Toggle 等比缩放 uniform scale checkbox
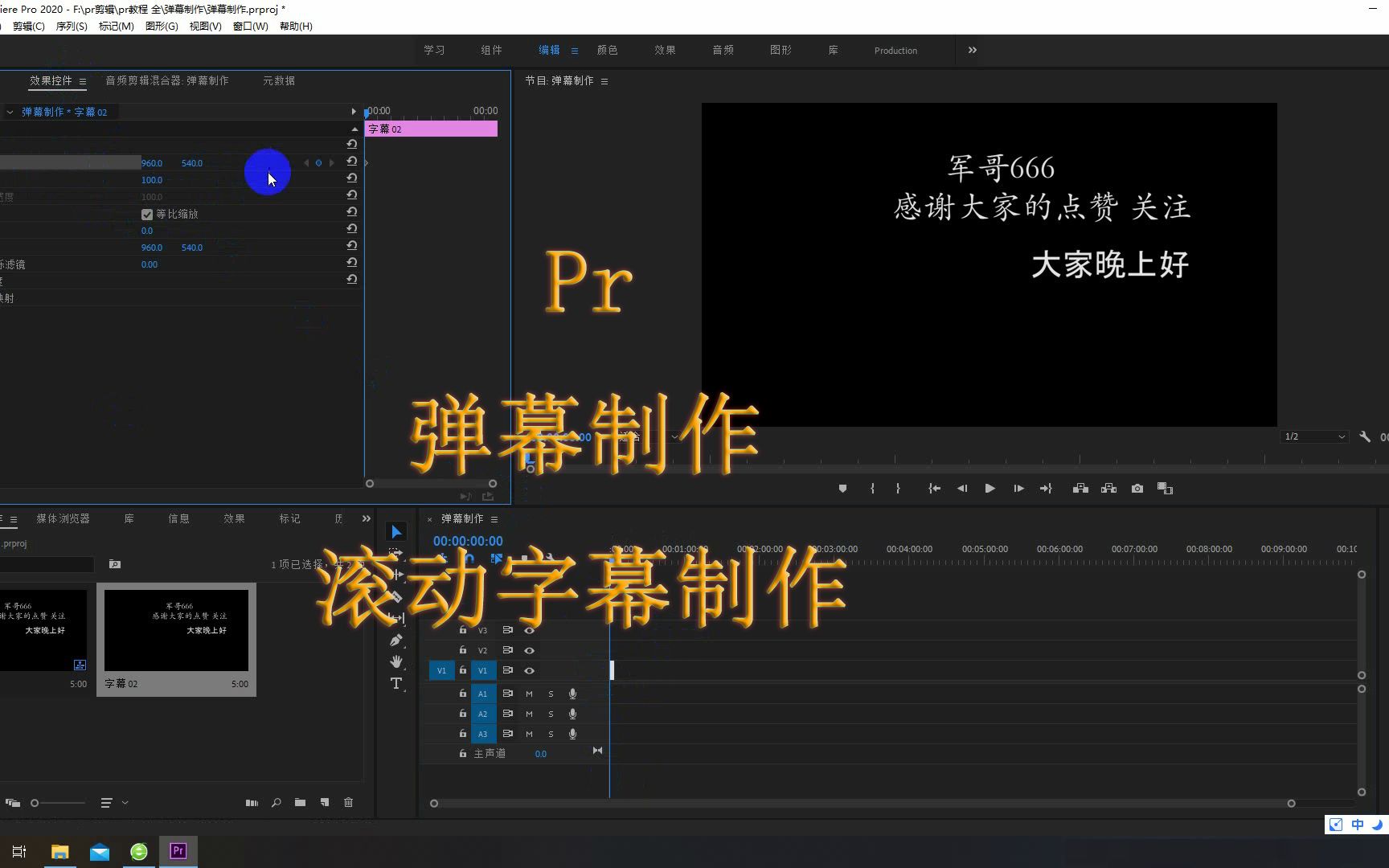Viewport: 1389px width, 868px height. pyautogui.click(x=147, y=215)
